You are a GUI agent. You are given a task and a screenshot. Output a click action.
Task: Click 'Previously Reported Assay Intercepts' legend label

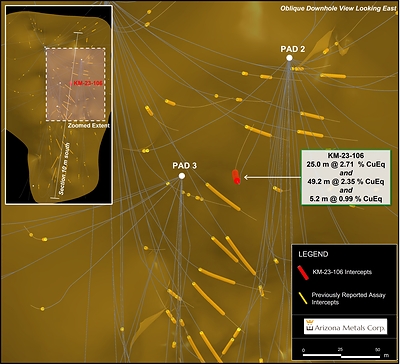point(348,298)
